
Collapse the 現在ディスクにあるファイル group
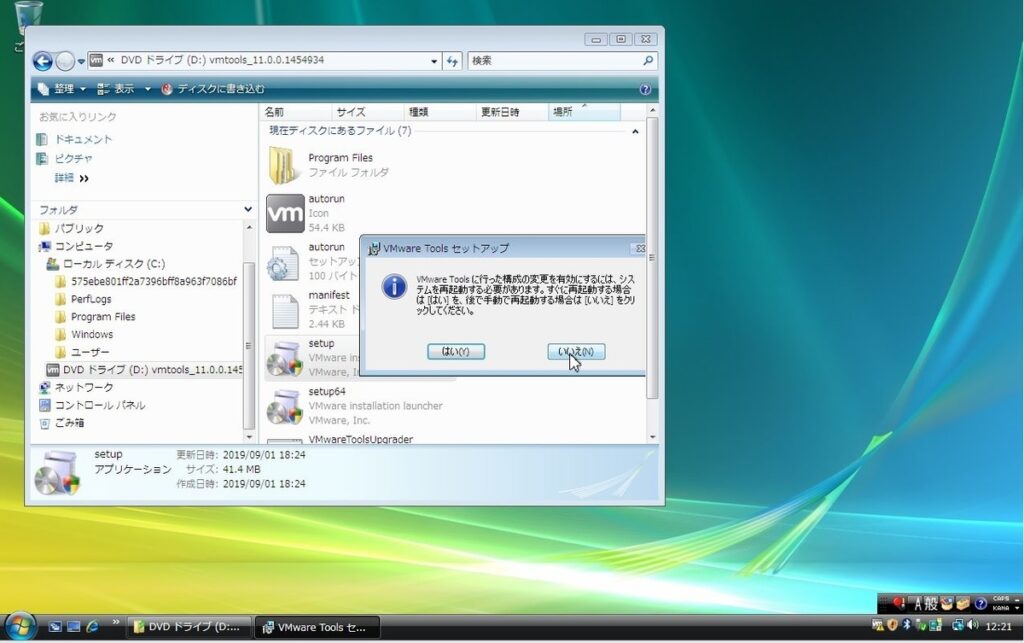[x=635, y=131]
